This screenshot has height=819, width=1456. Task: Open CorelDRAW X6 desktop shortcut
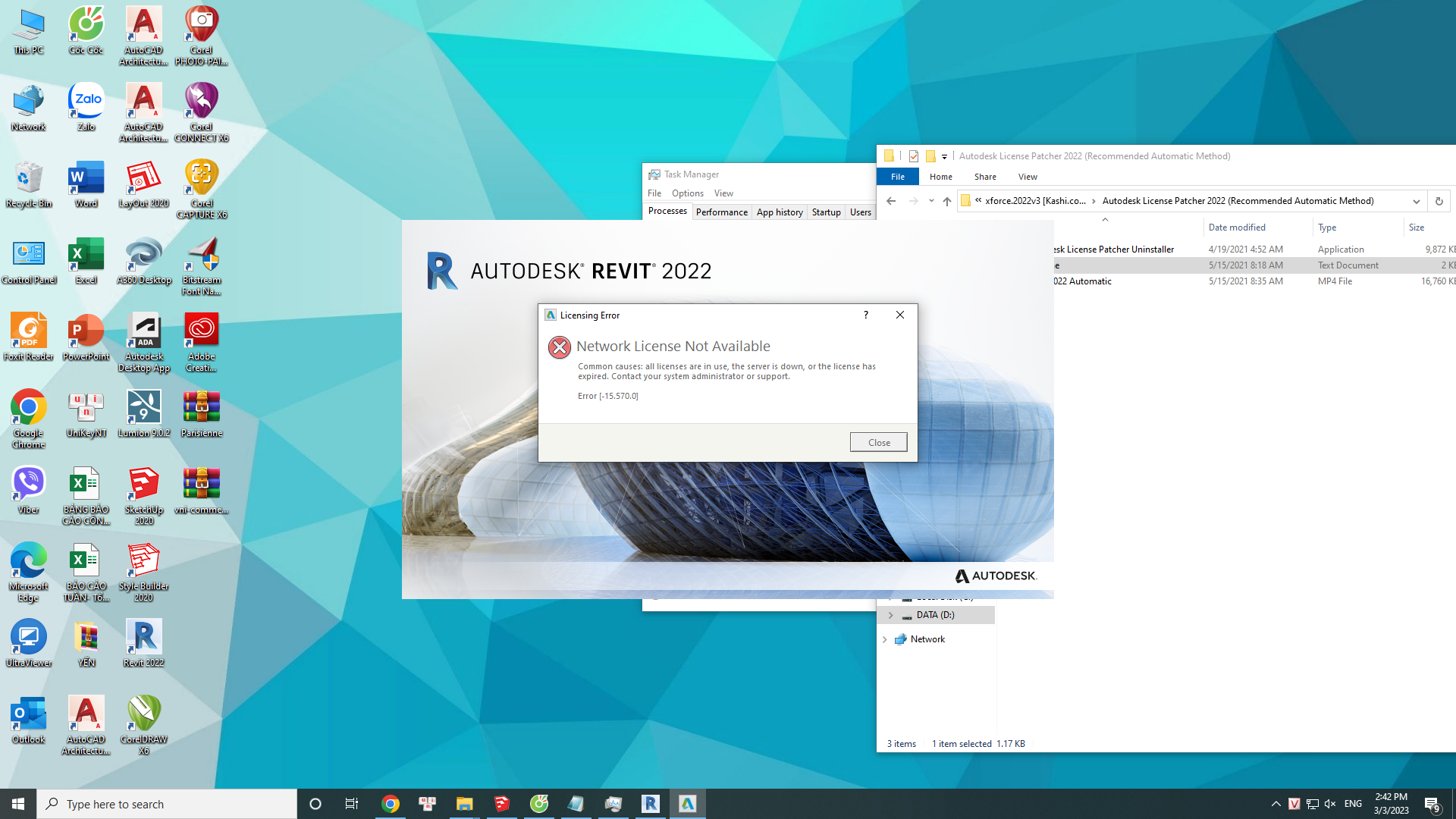click(144, 726)
